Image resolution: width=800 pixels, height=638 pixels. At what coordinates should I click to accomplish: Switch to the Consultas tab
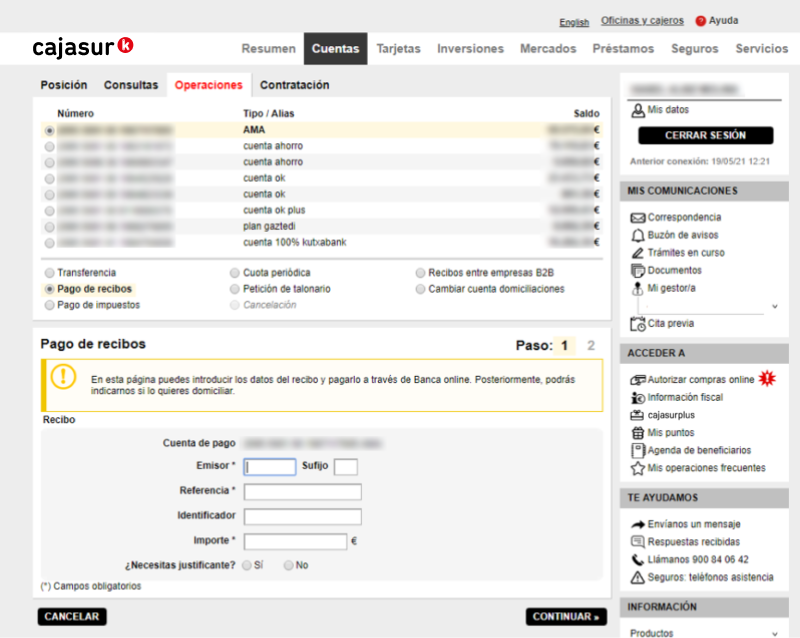[131, 86]
